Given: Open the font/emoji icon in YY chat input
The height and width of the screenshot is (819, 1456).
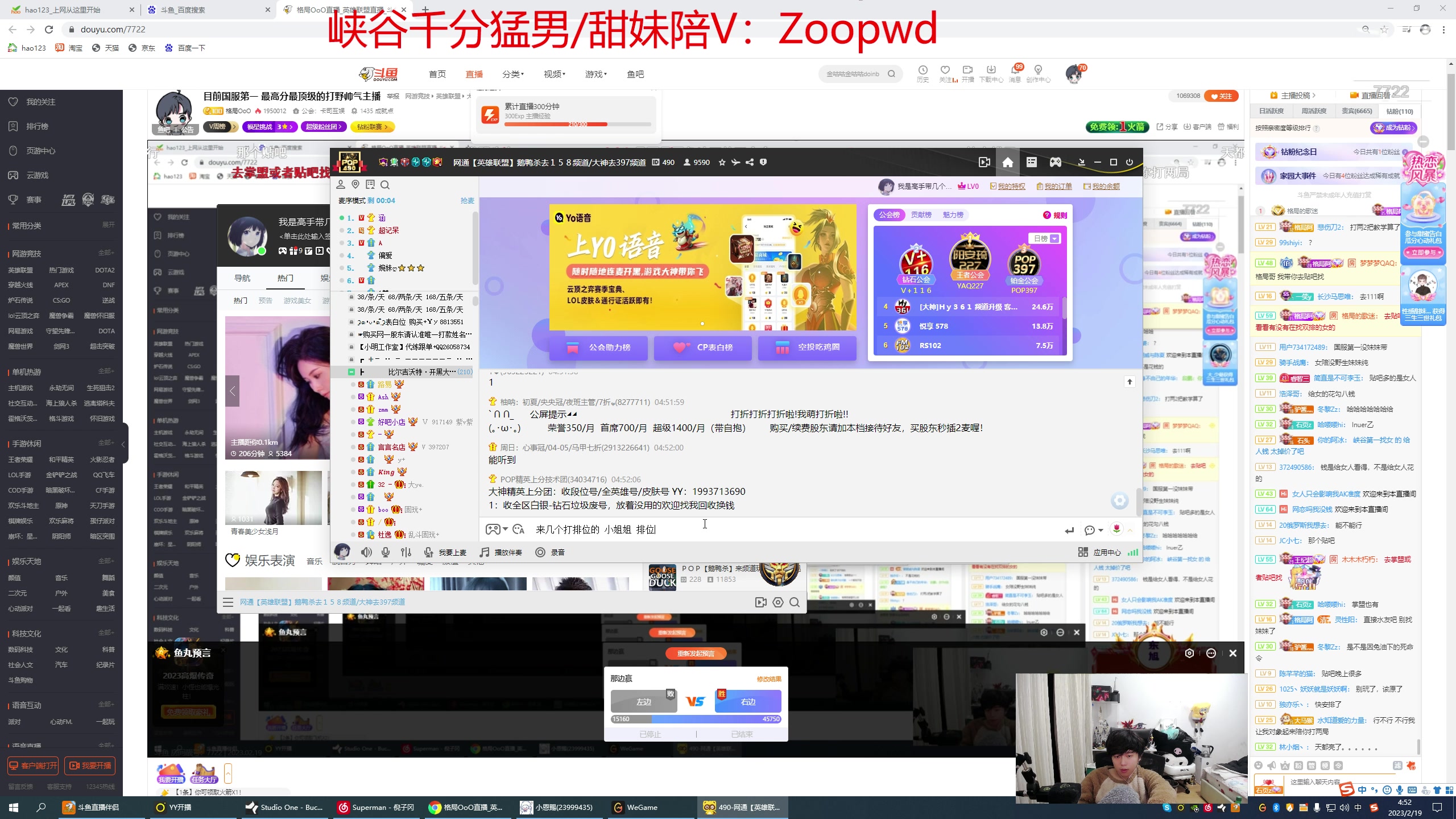Looking at the screenshot, I should click(x=518, y=530).
